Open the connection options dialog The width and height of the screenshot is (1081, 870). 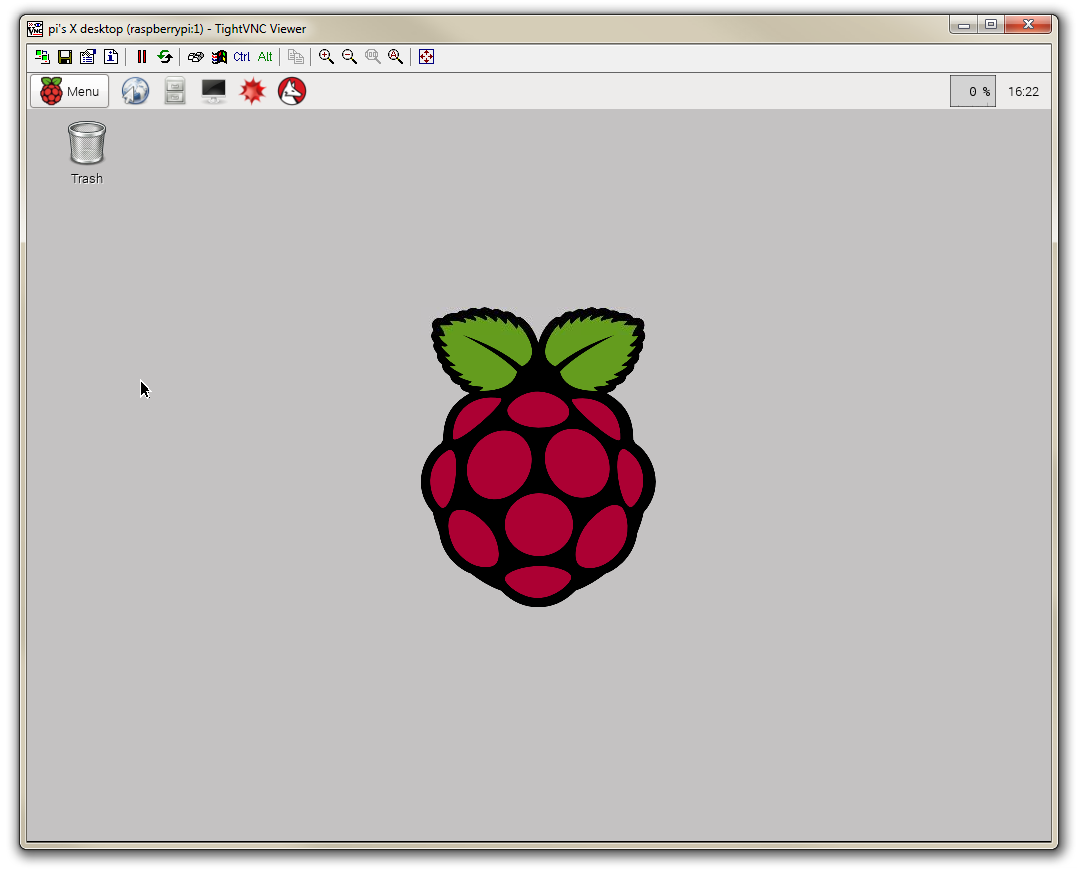pyautogui.click(x=88, y=57)
